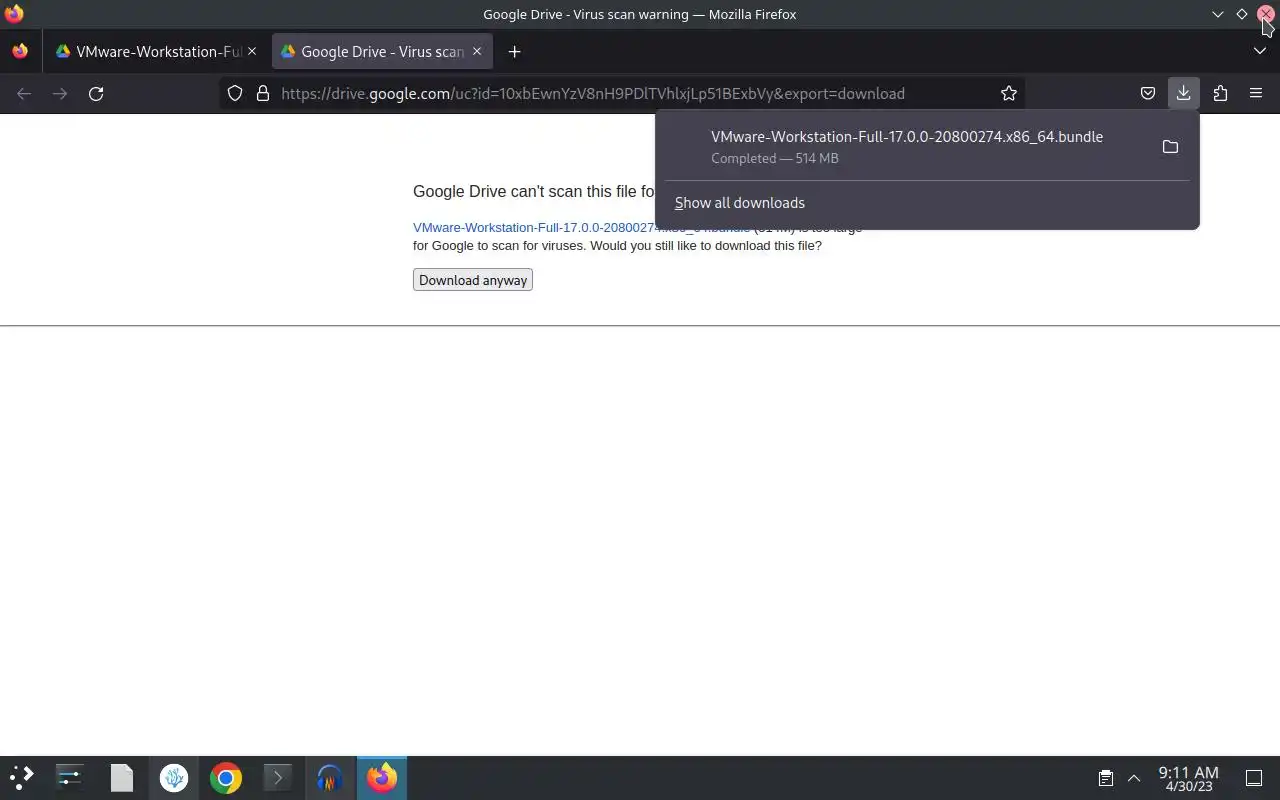Open the VMware-Workstation-Full file link in page
1280x800 pixels.
pos(581,228)
